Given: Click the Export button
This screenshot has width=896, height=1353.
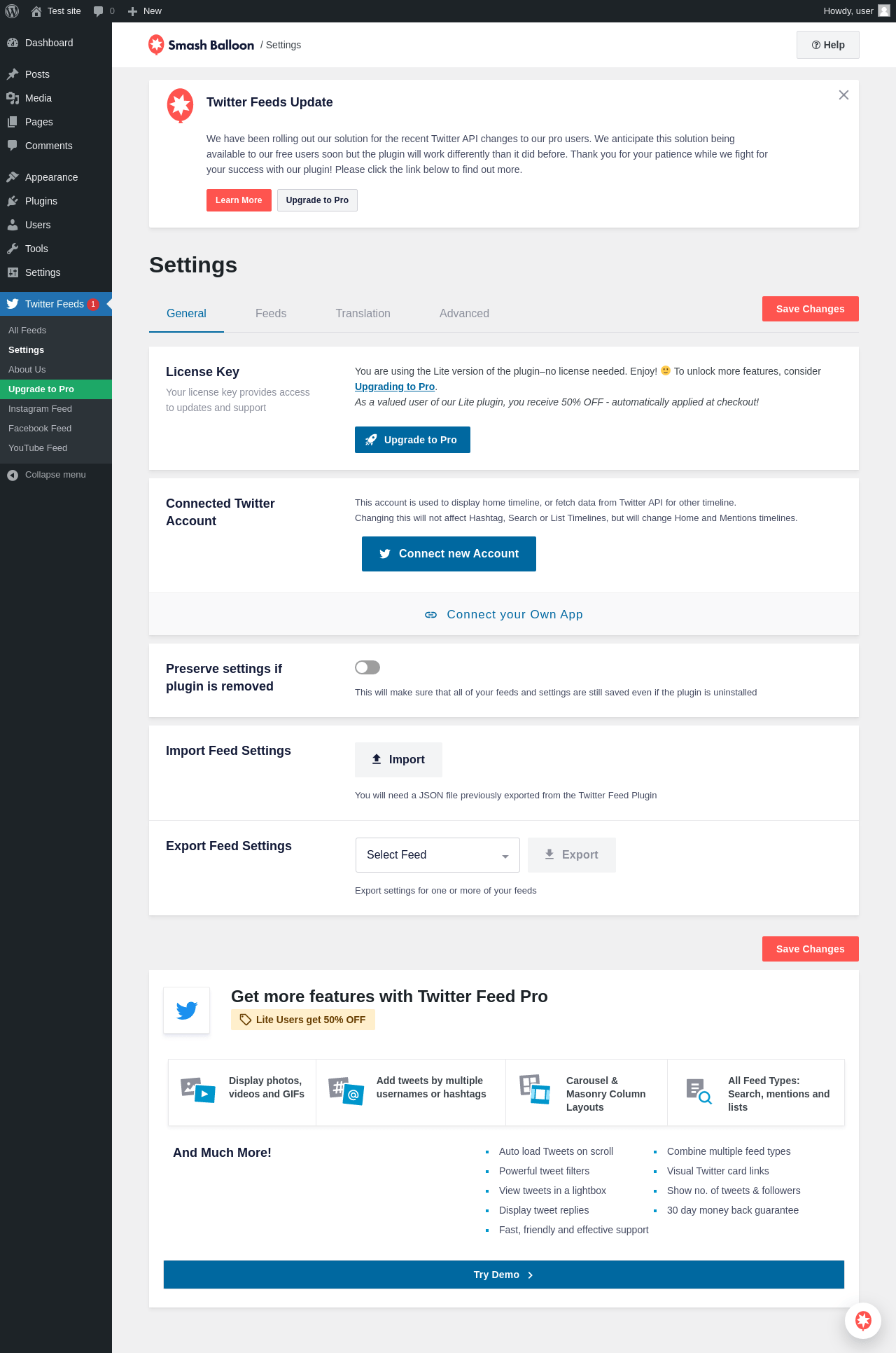Looking at the screenshot, I should coord(572,855).
